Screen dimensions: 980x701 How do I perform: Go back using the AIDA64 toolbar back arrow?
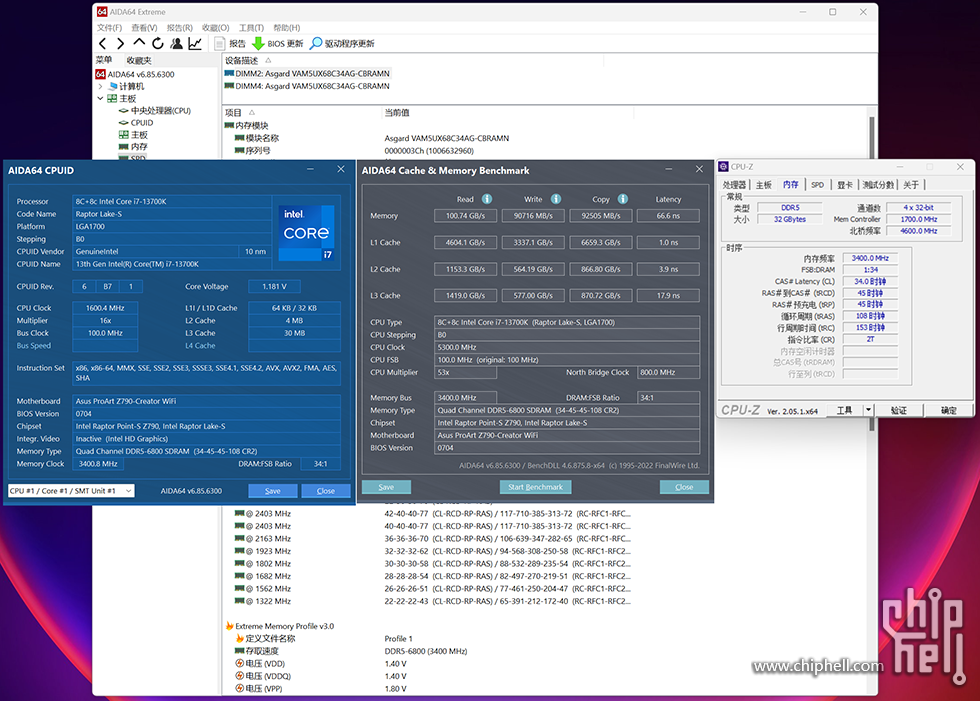click(102, 43)
